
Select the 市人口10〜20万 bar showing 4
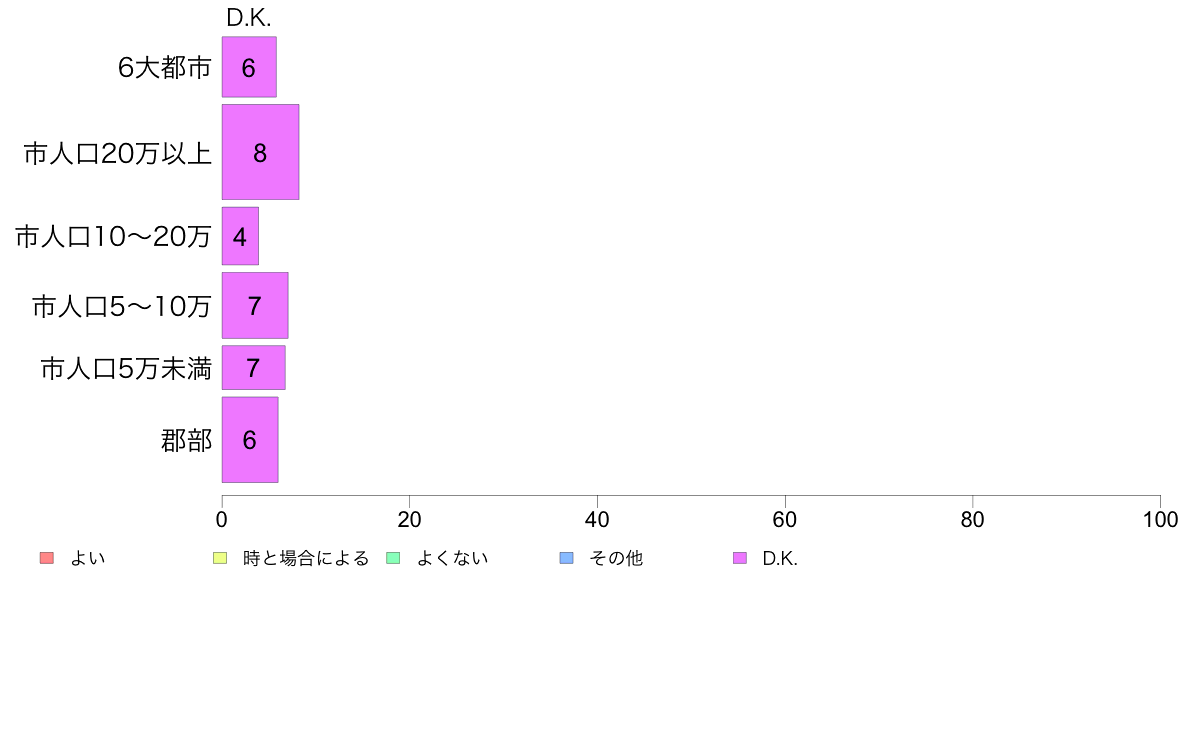pos(240,236)
